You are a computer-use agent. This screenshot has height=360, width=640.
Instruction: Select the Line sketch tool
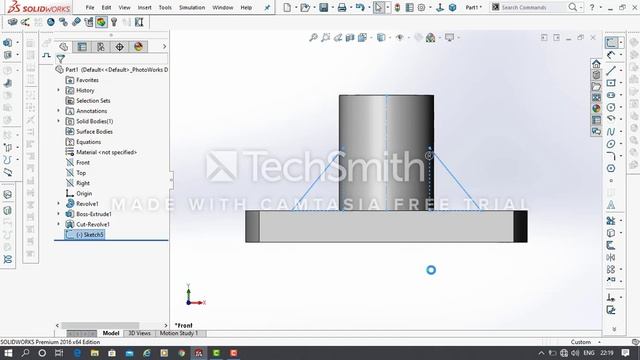coord(611,71)
